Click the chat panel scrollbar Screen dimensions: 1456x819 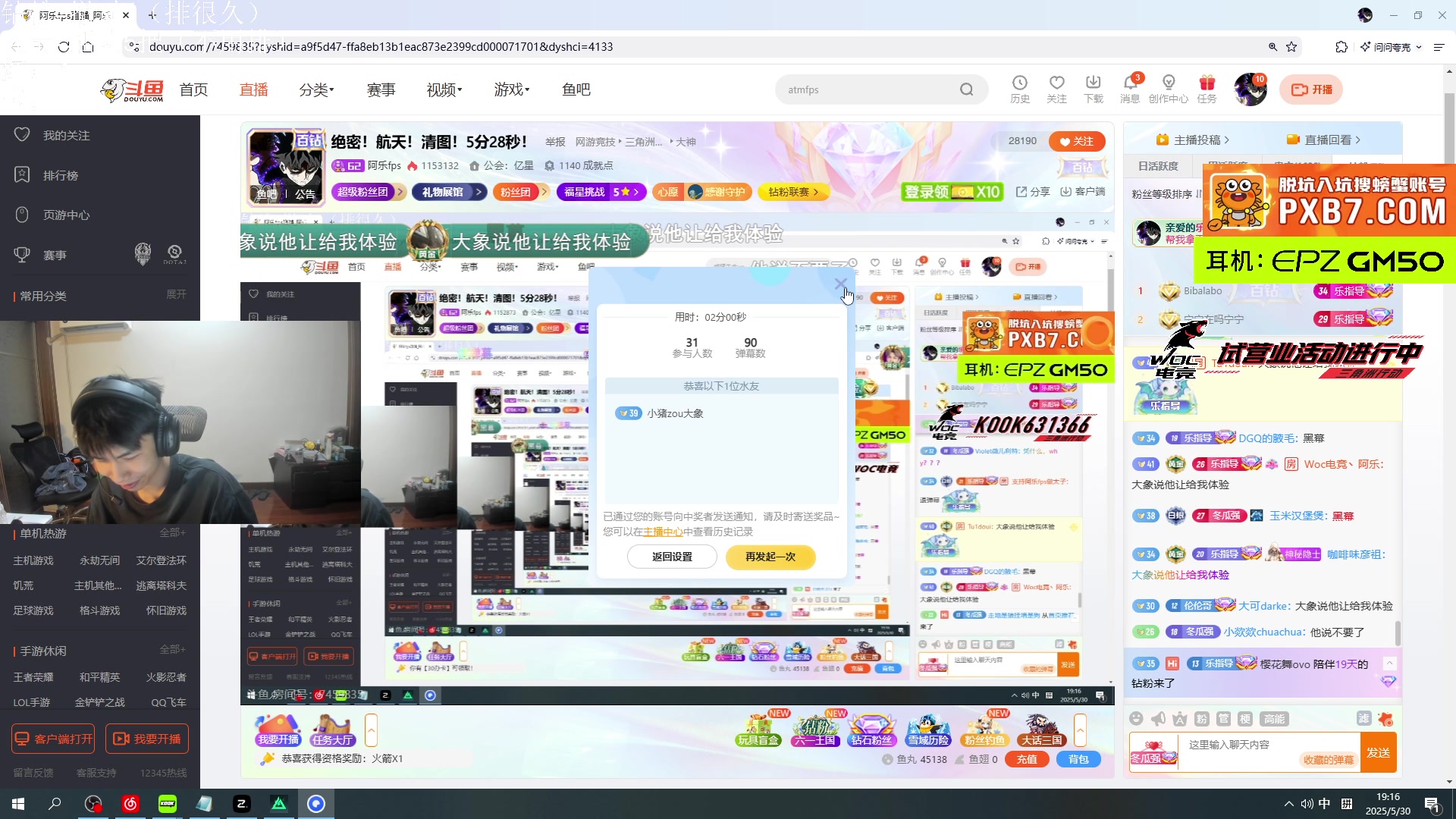pos(1398,633)
